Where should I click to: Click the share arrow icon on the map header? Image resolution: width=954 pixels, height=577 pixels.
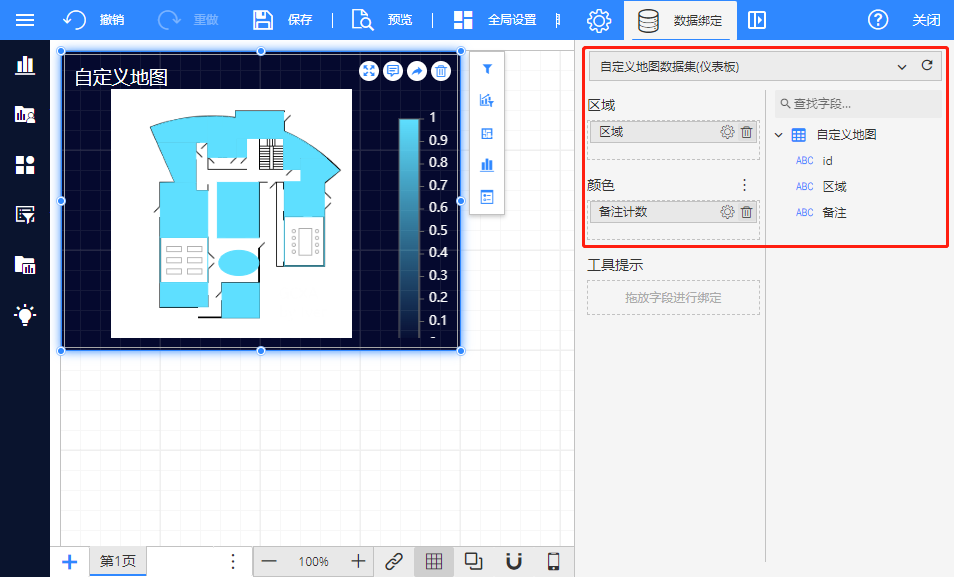click(417, 71)
